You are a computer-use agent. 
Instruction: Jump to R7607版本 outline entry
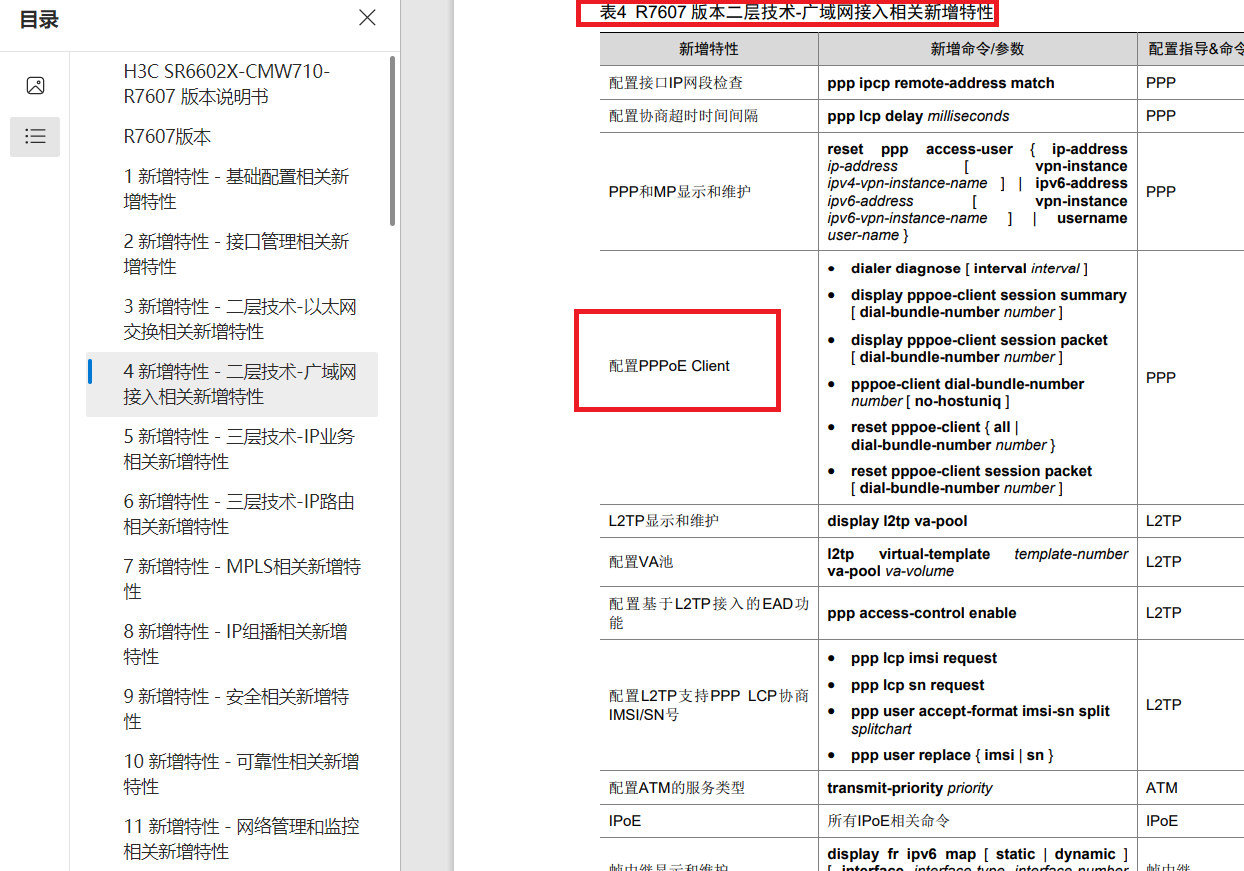click(x=231, y=137)
